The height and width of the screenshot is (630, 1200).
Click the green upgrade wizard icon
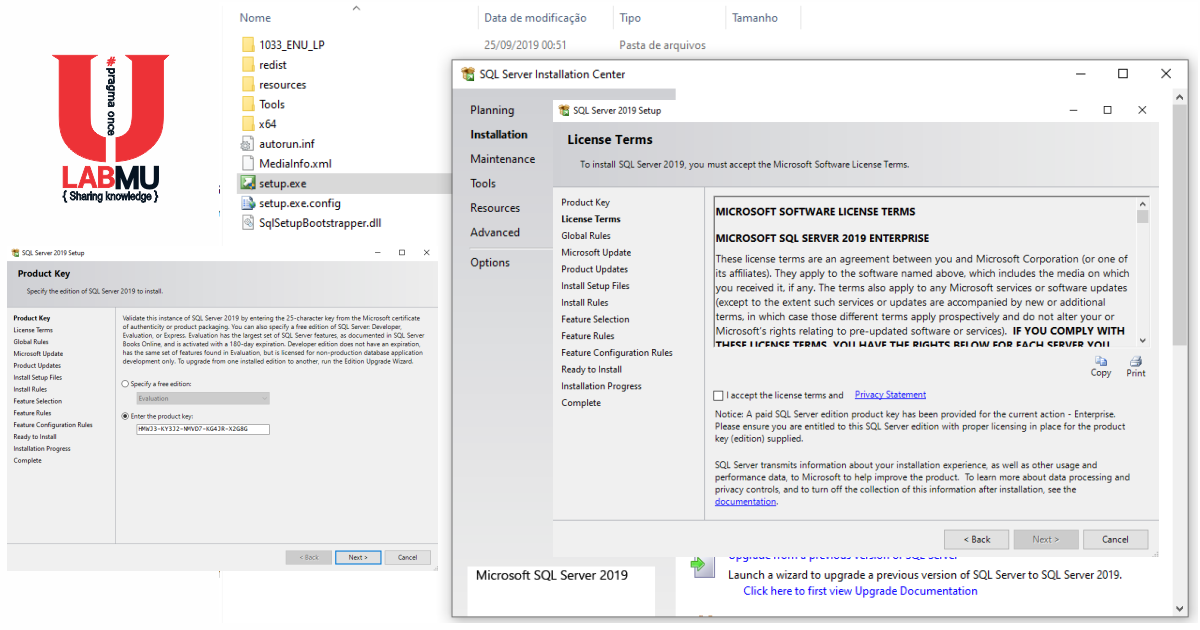[703, 565]
